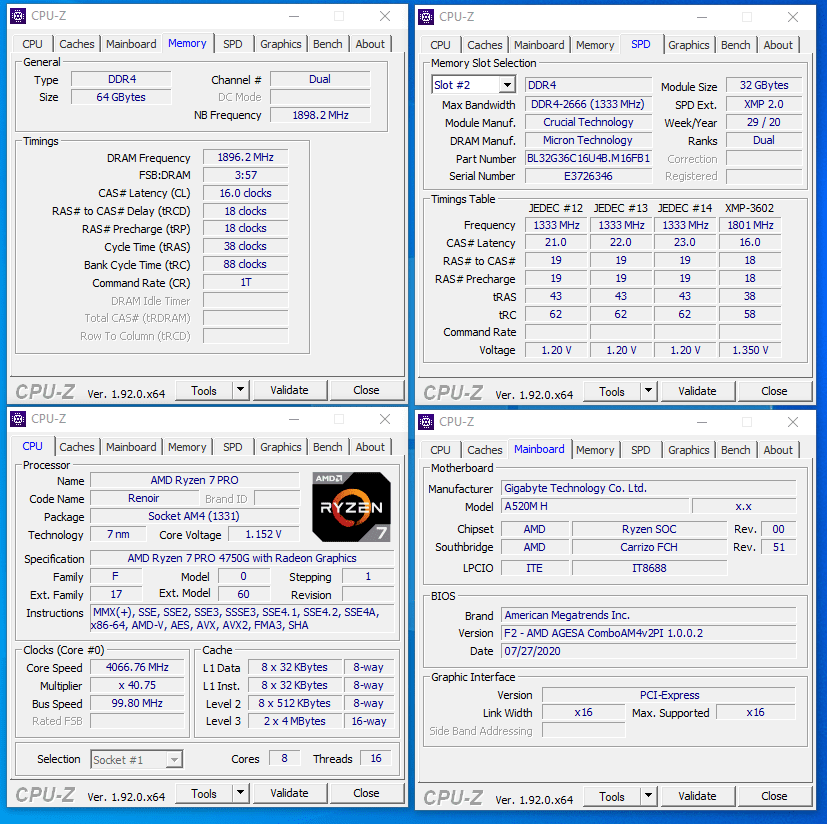Click the Close button at the bottom of the Memory window
827x824 pixels.
click(367, 390)
